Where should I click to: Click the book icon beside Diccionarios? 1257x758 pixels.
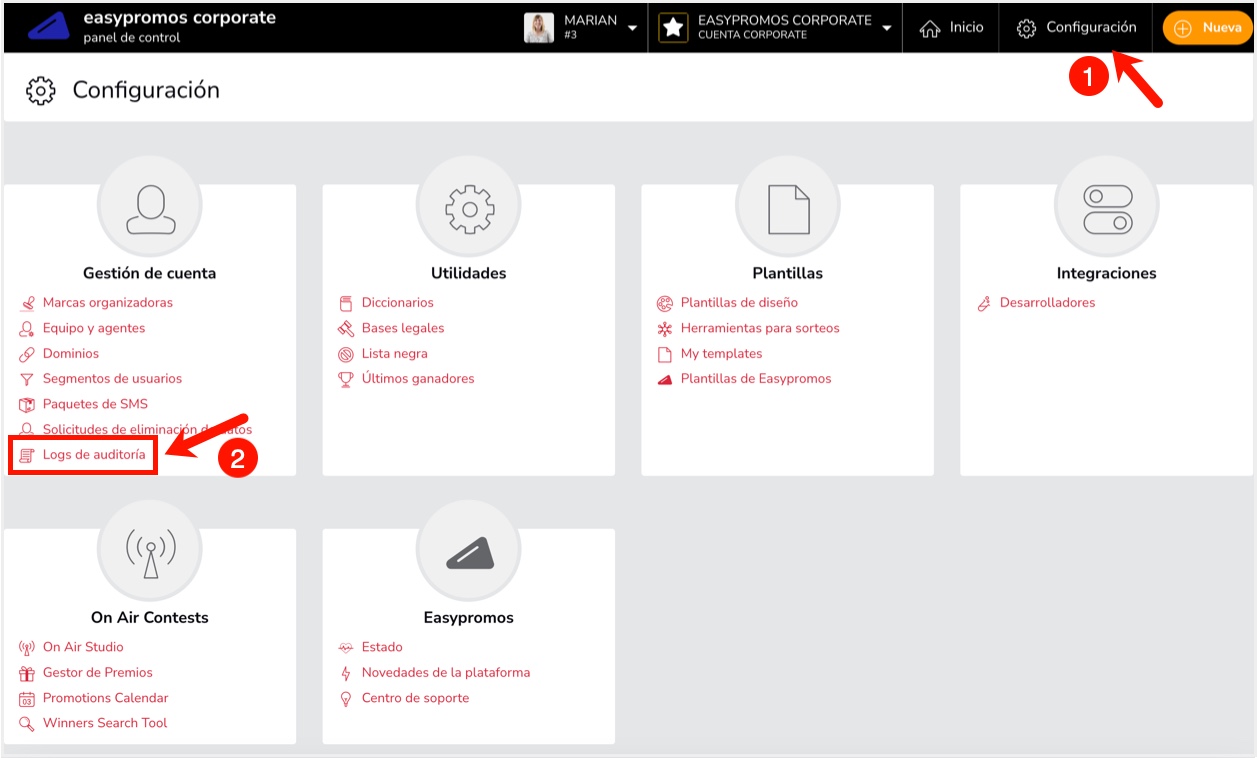click(x=346, y=303)
